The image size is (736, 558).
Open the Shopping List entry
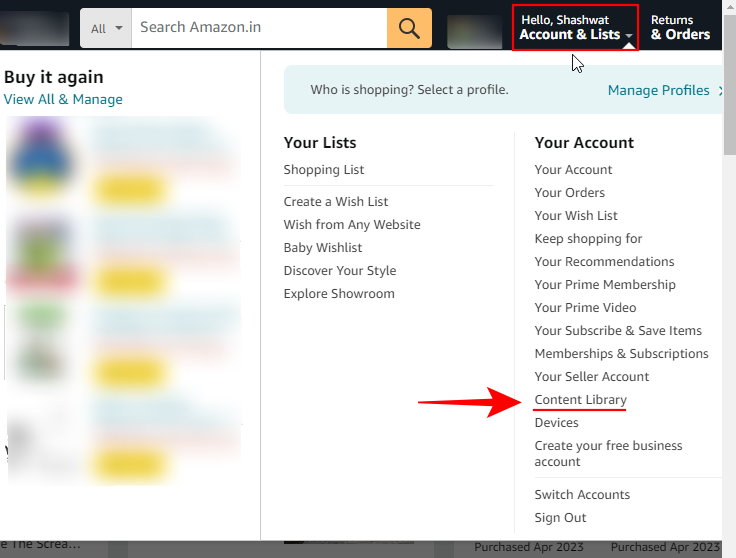pos(323,169)
